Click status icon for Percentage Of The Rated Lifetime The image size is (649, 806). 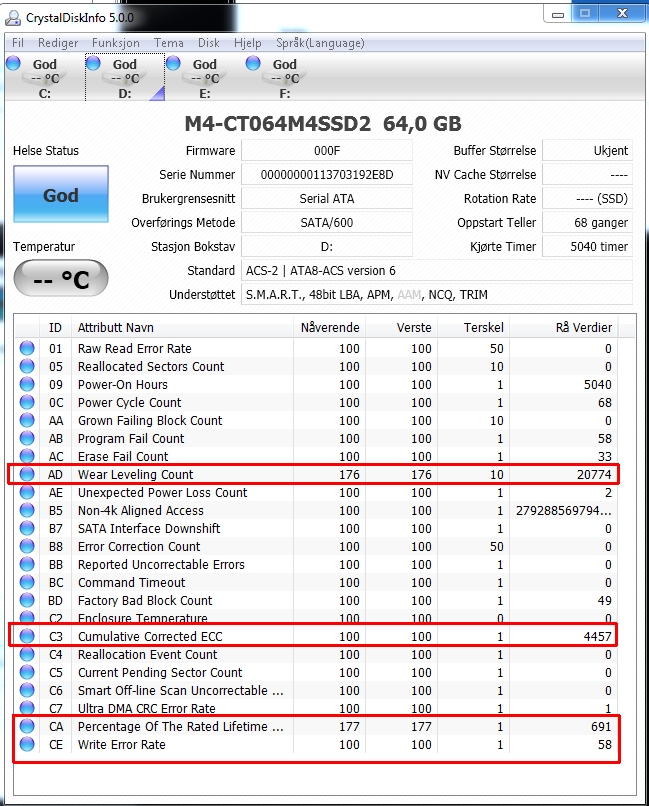tap(27, 726)
